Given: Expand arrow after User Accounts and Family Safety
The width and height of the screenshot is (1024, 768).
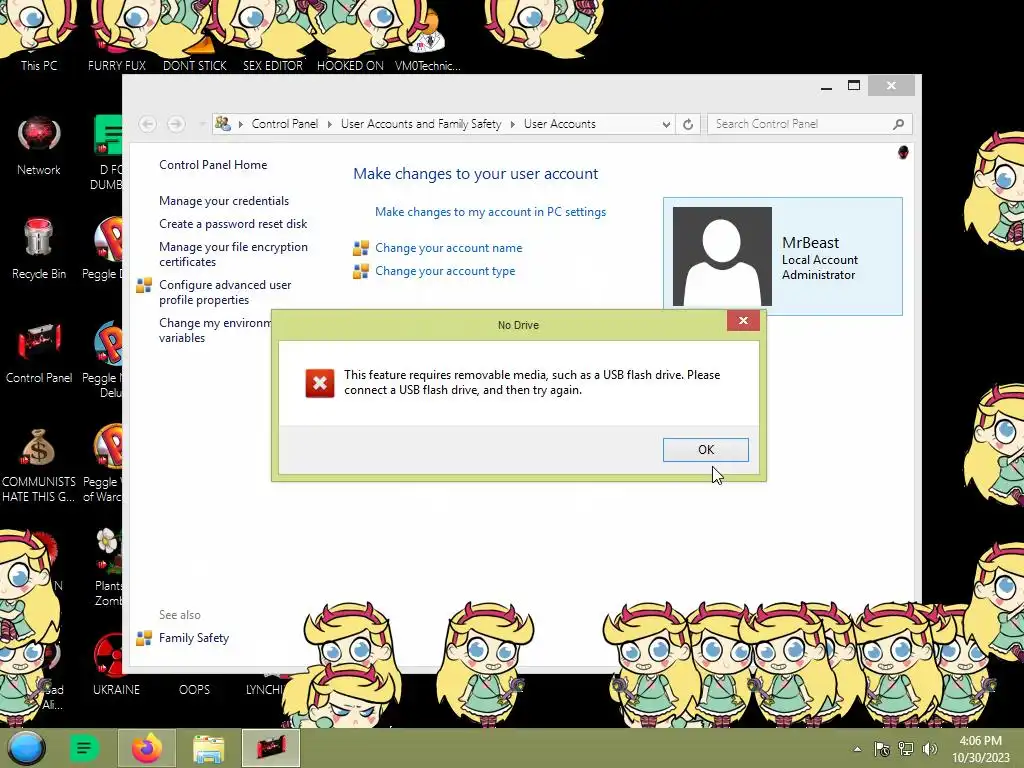Looking at the screenshot, I should pyautogui.click(x=513, y=124).
